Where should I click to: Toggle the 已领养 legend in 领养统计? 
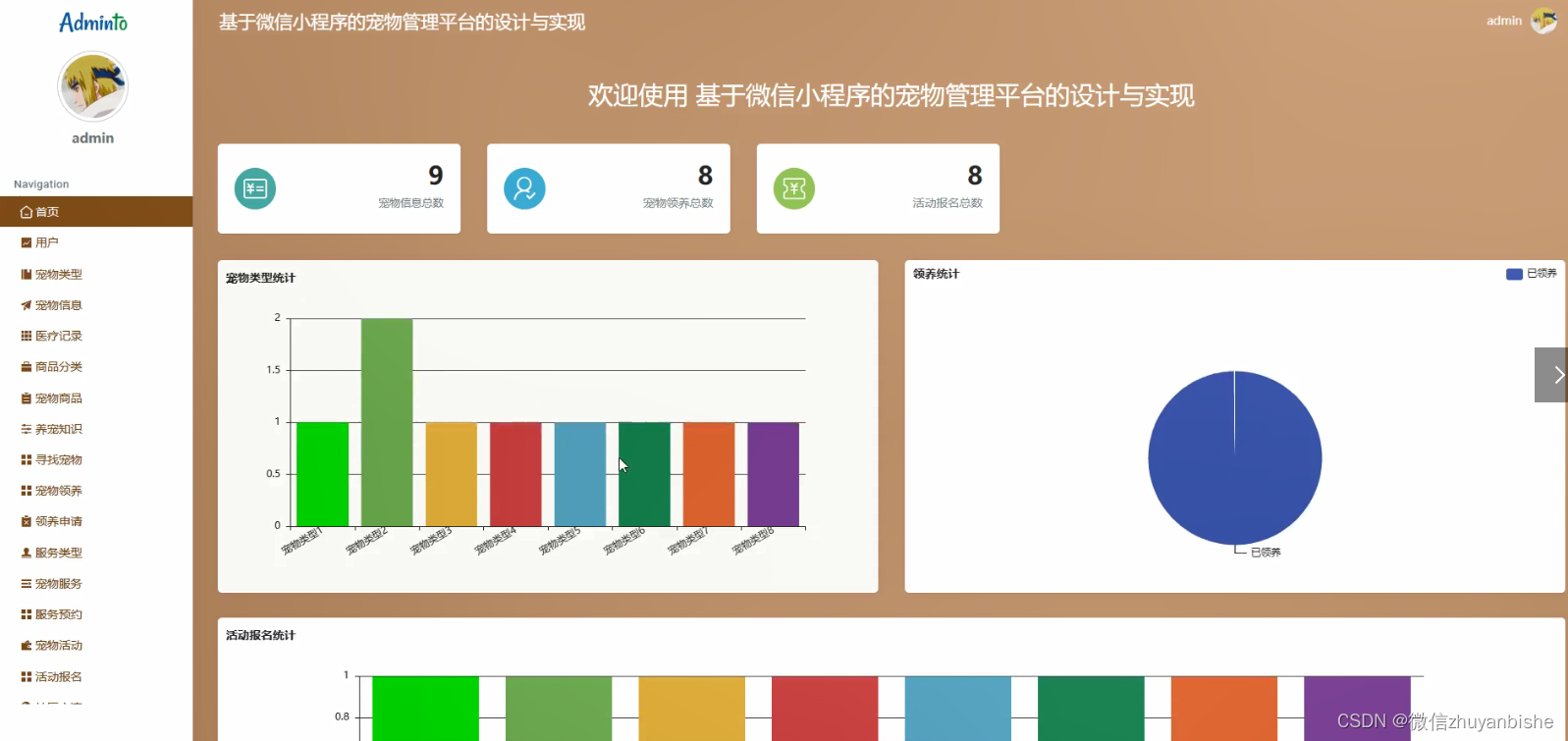[x=1532, y=274]
